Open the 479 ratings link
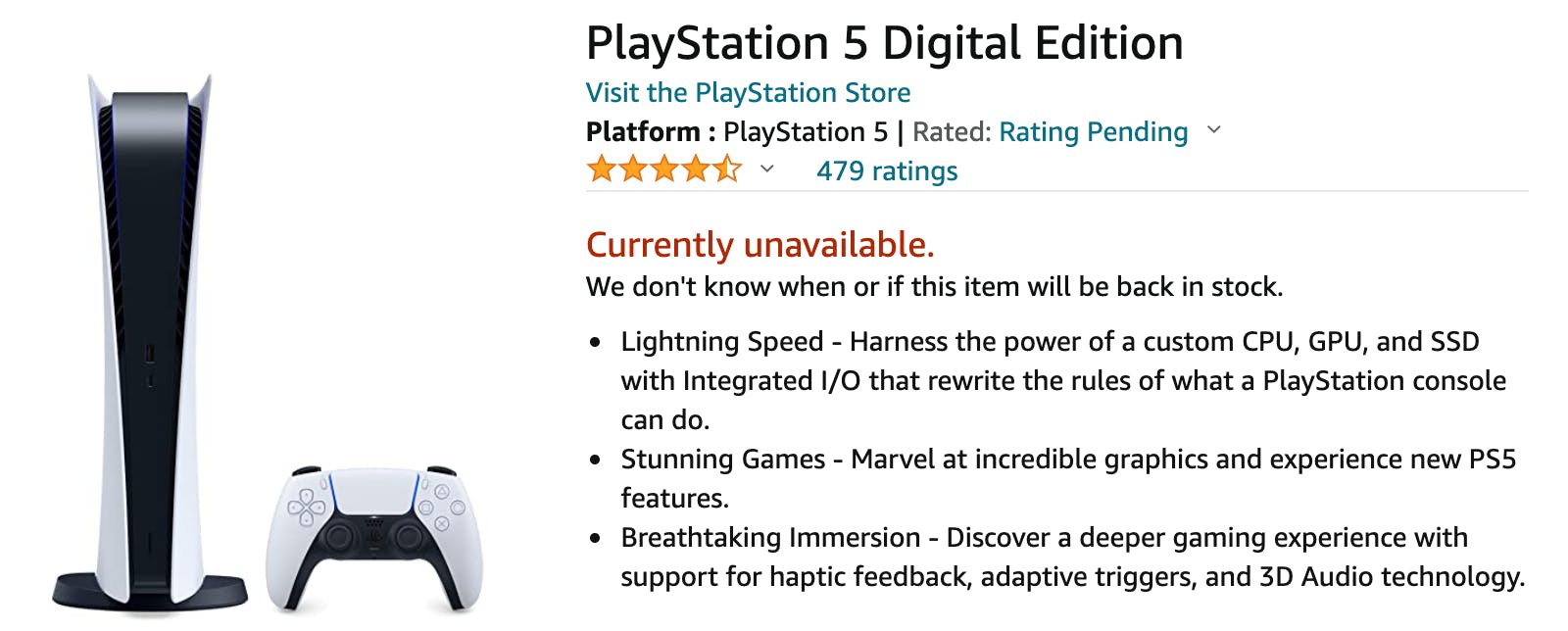Image resolution: width=1568 pixels, height=631 pixels. coord(887,171)
